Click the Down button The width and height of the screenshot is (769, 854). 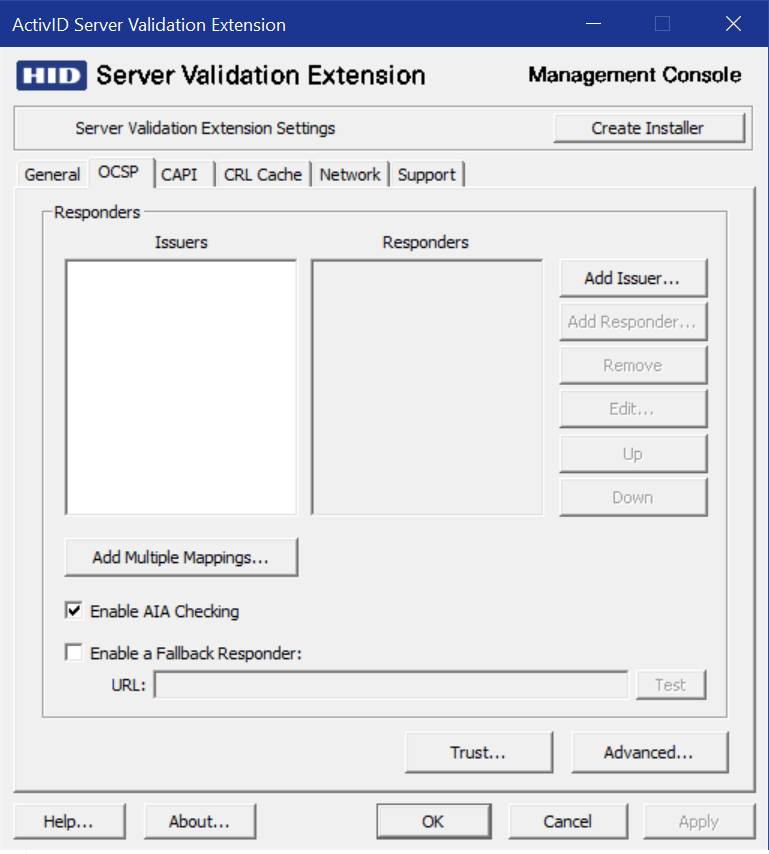point(633,497)
